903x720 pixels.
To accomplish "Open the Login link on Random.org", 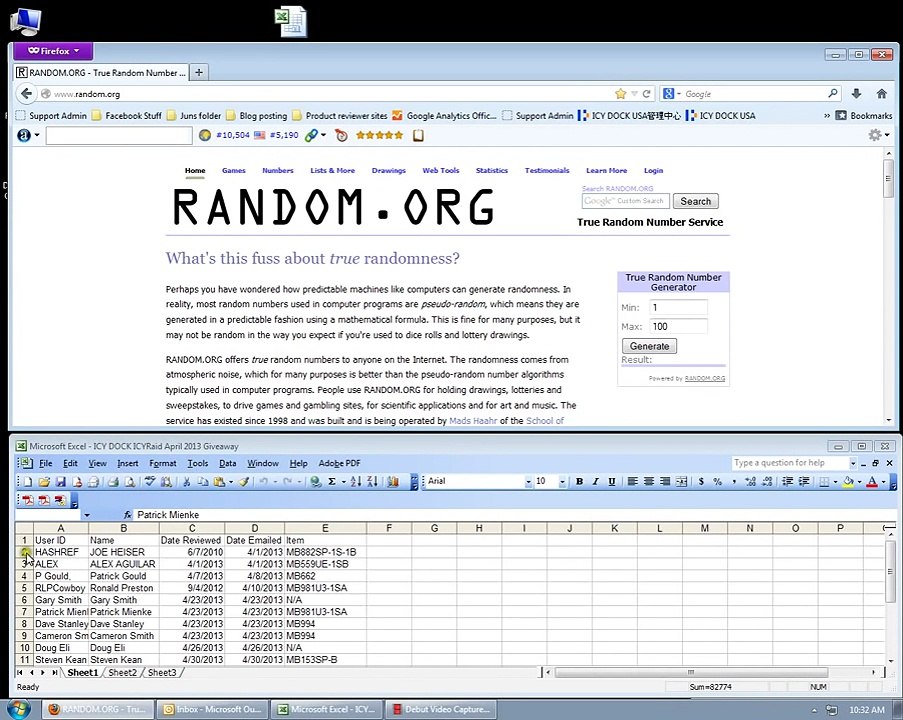I will point(653,170).
